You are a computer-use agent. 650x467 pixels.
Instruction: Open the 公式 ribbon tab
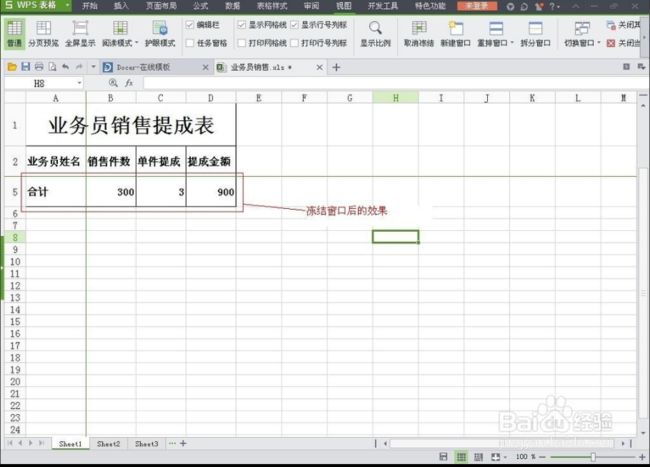[x=200, y=6]
